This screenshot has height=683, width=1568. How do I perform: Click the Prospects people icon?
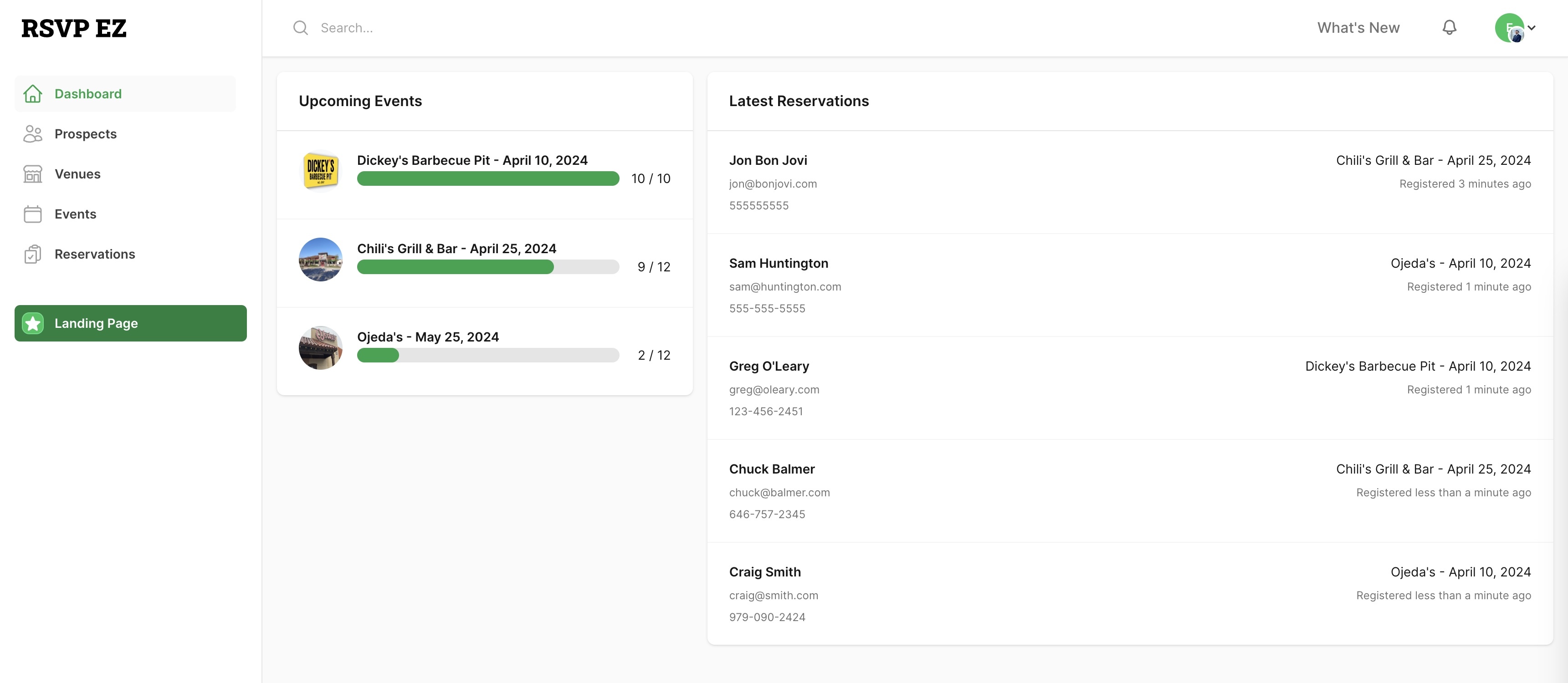tap(33, 134)
